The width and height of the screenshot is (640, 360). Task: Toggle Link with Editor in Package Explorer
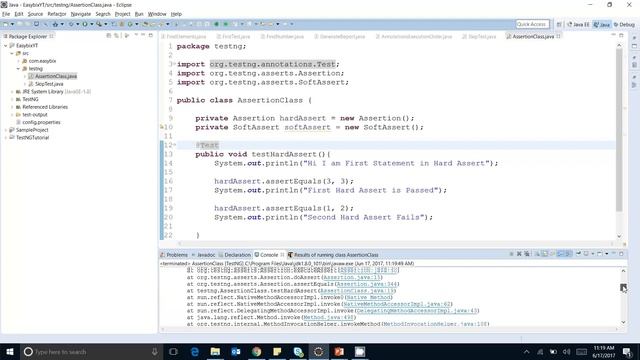117,36
